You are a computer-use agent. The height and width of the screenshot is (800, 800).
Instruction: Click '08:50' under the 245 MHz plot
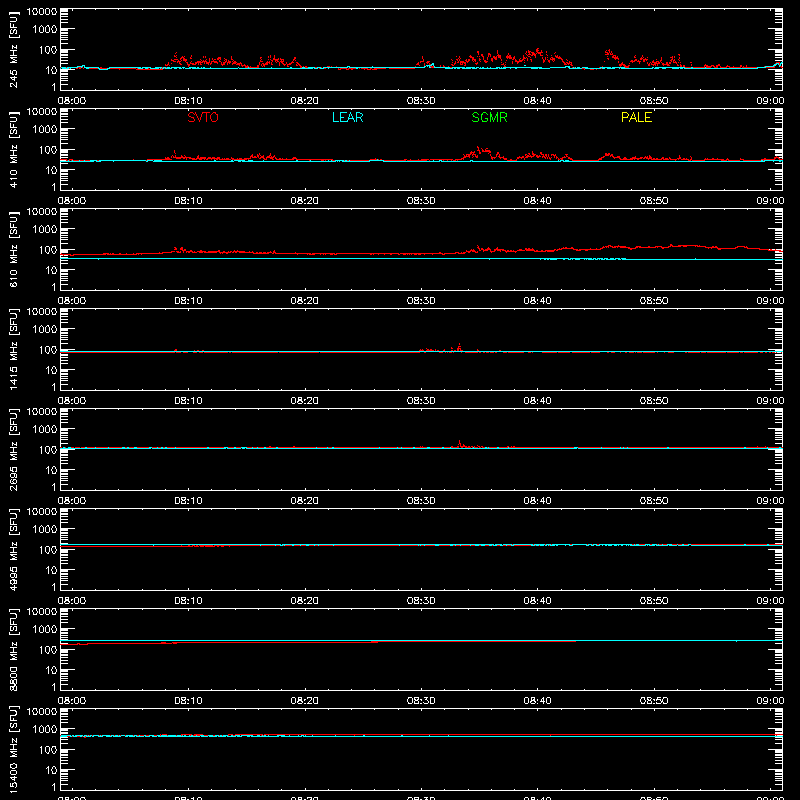(654, 101)
